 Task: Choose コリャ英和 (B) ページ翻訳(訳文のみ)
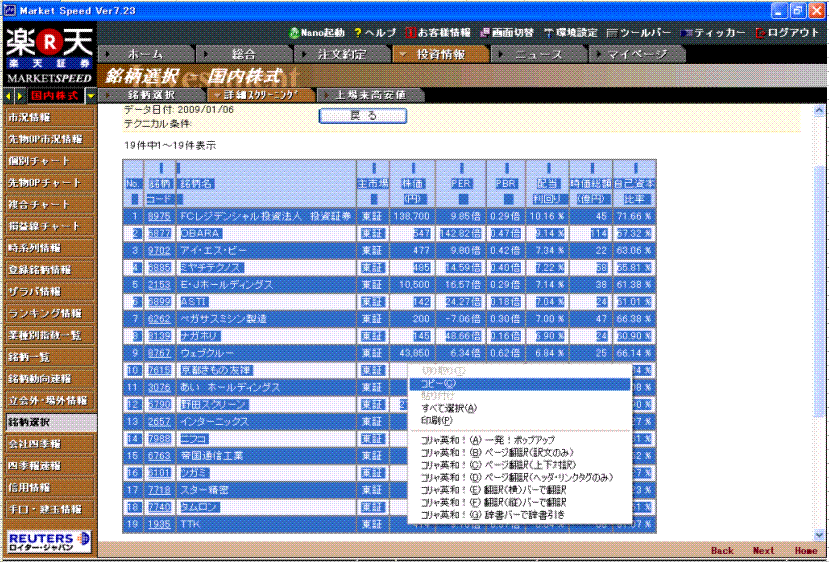(519, 453)
